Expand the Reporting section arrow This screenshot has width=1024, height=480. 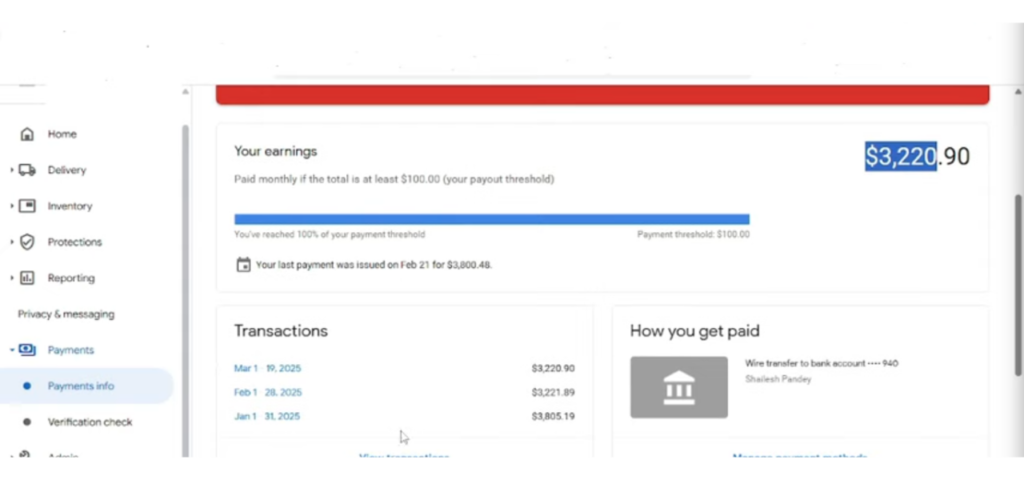click(12, 278)
